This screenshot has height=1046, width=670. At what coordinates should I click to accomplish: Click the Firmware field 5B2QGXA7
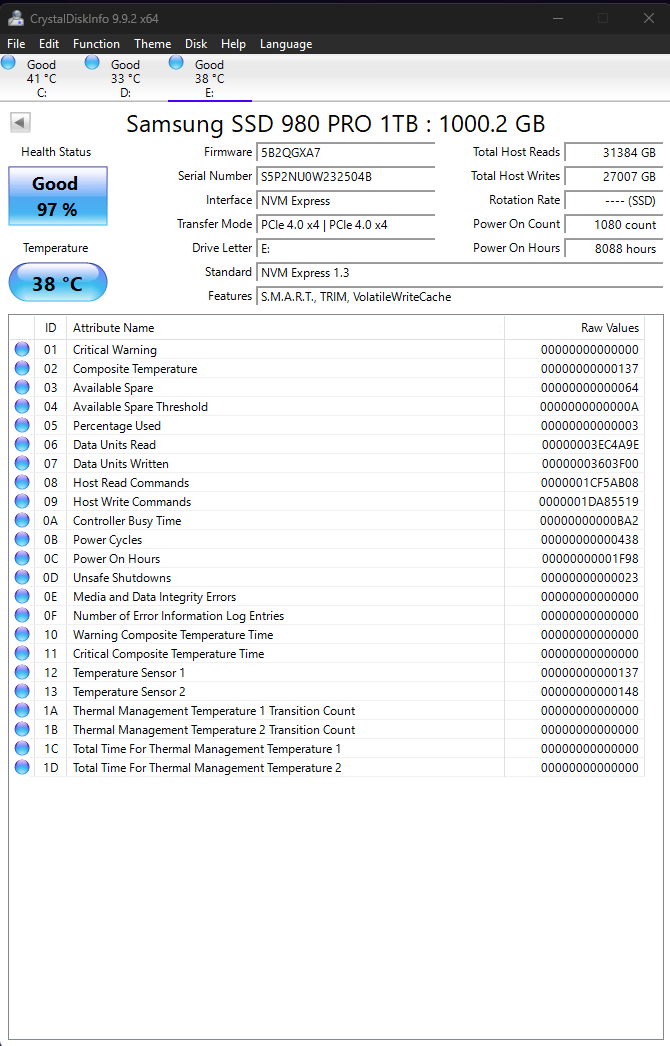[346, 152]
